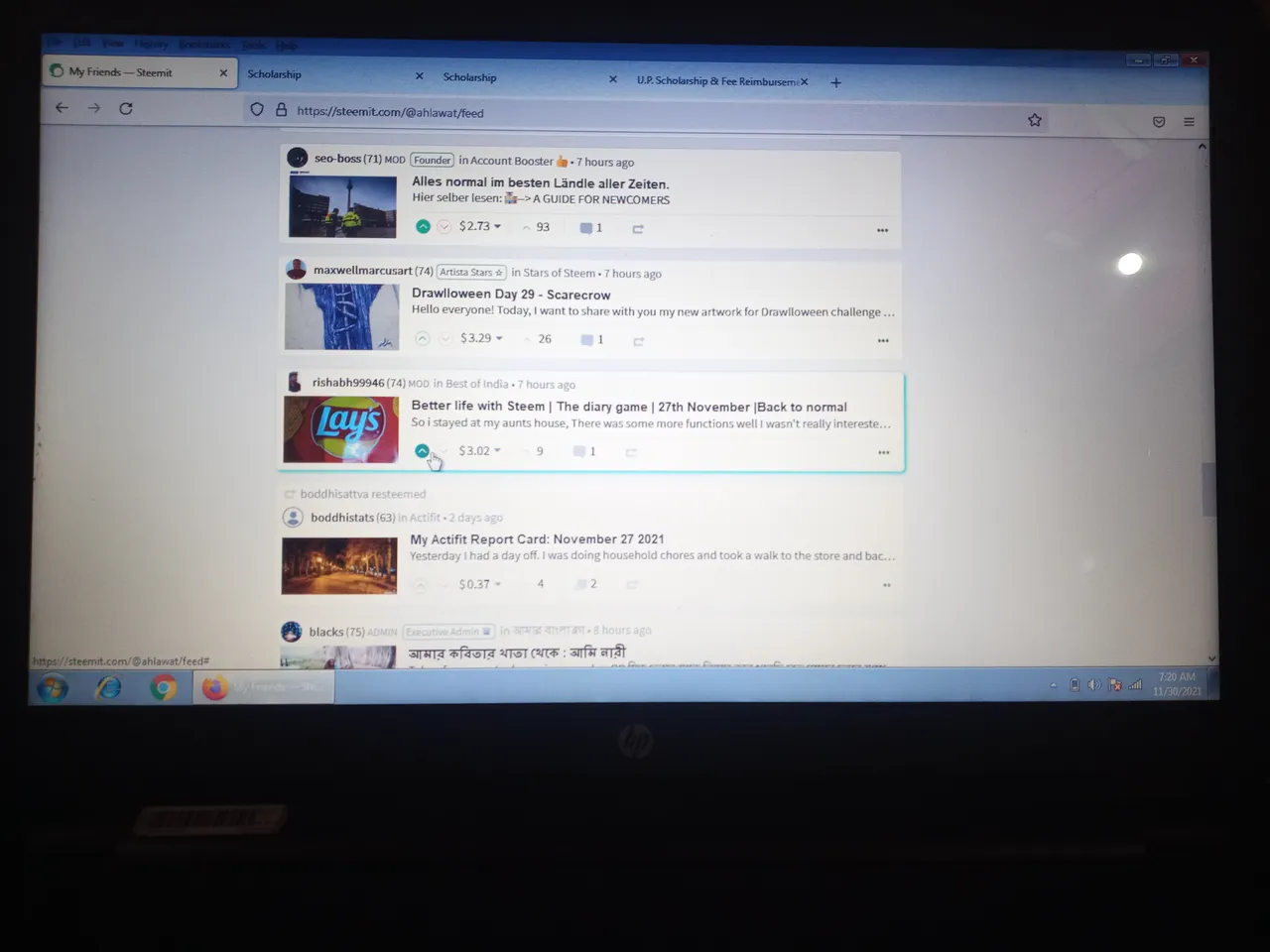Image resolution: width=1270 pixels, height=952 pixels.
Task: Show the 93 votes list
Action: coord(537,227)
